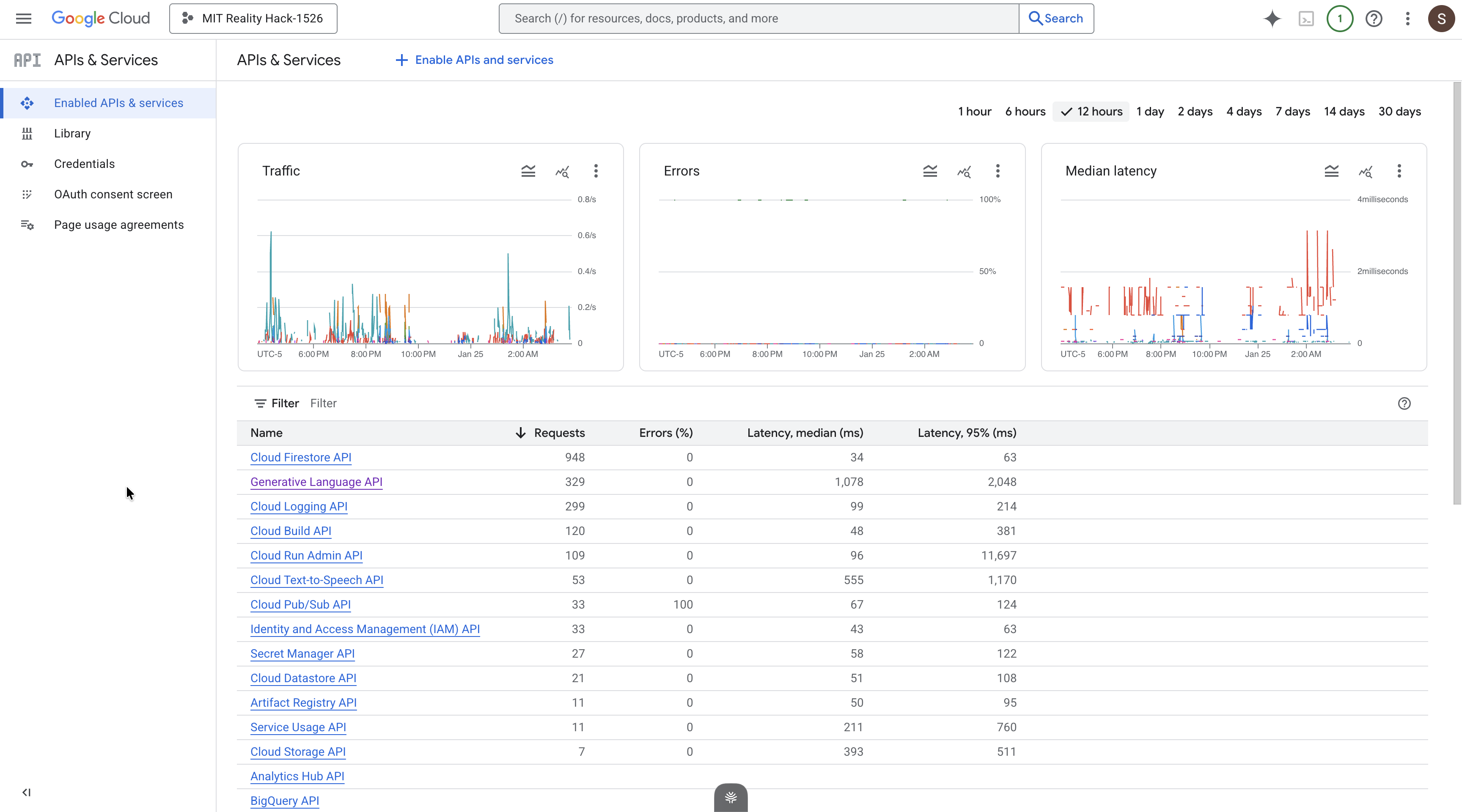Viewport: 1462px width, 812px height.
Task: Open the Cloud Firestore API link
Action: click(x=300, y=457)
